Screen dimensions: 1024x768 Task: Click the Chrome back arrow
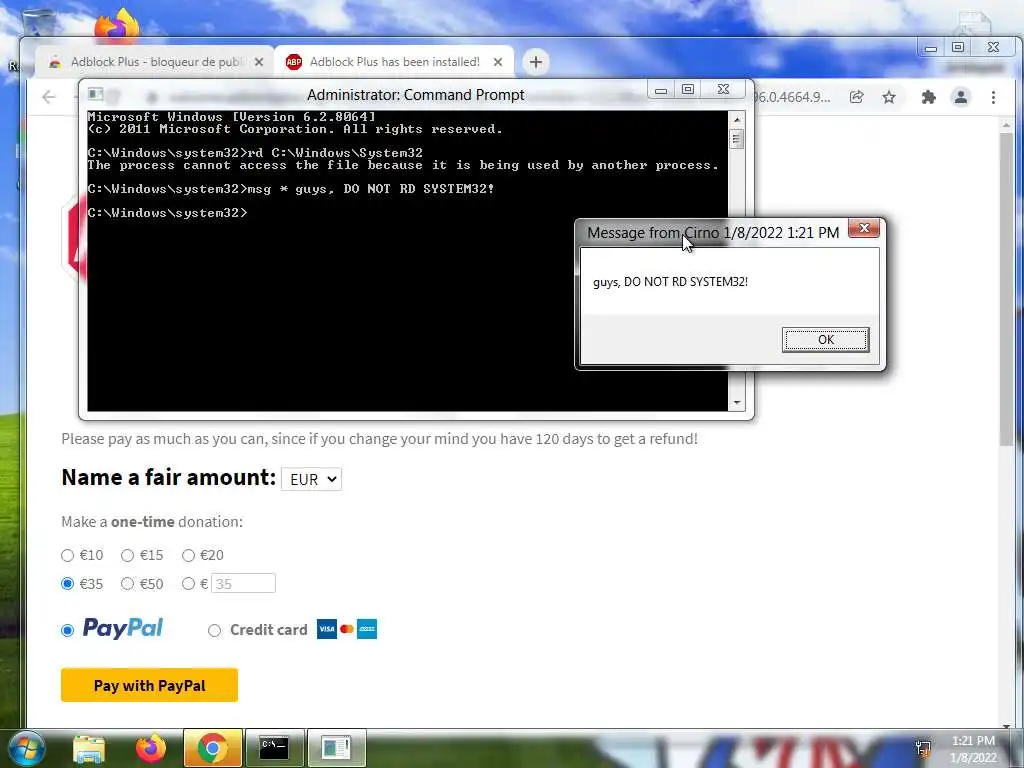tap(49, 97)
